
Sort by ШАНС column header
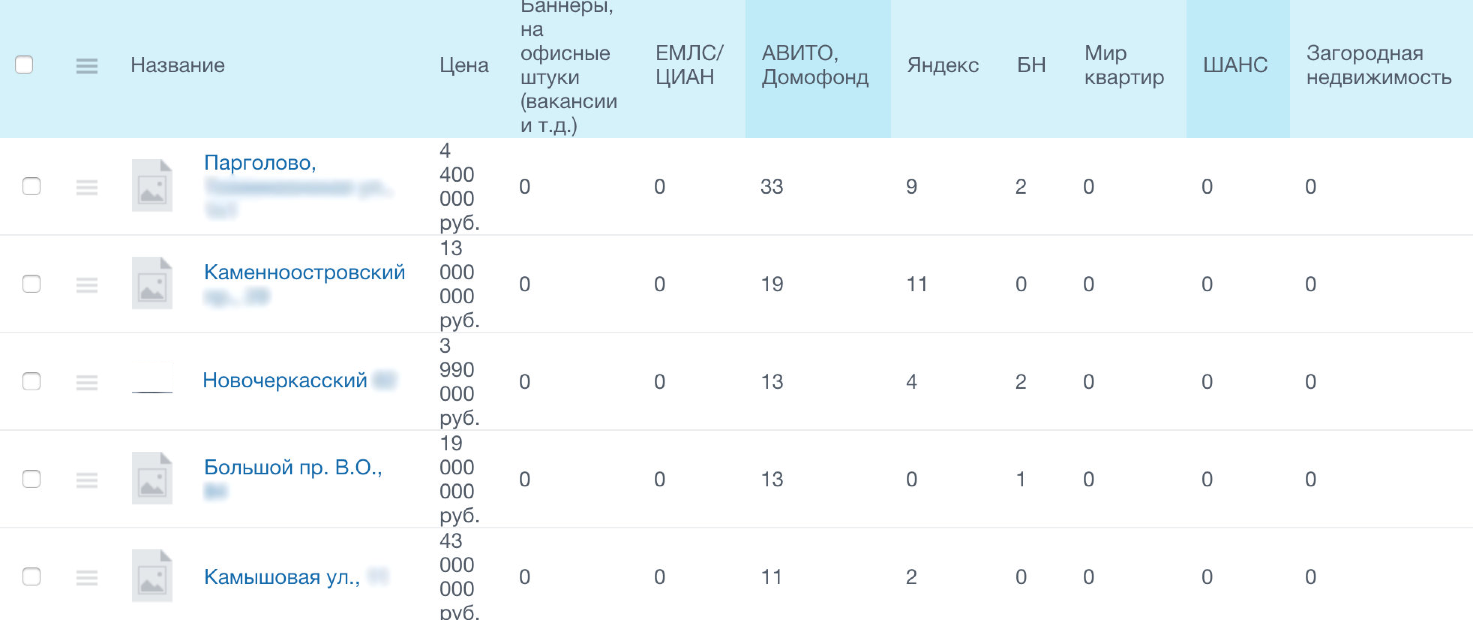pos(1237,65)
